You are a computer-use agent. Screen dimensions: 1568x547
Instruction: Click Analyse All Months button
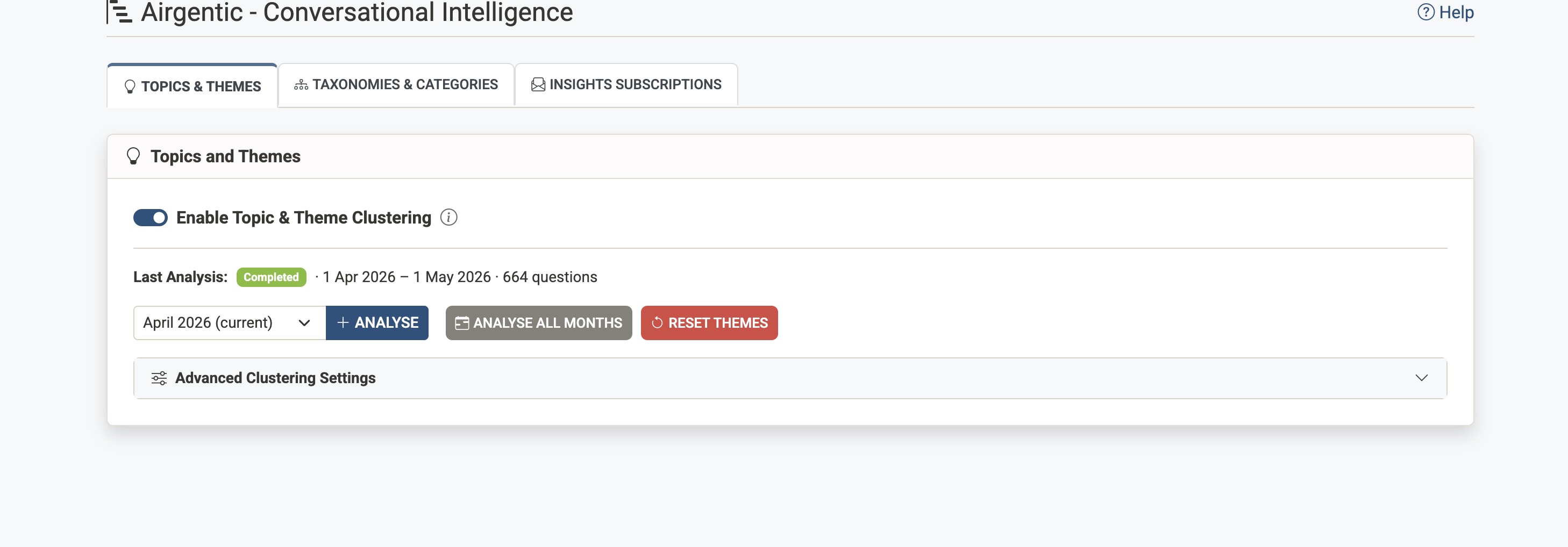click(539, 322)
